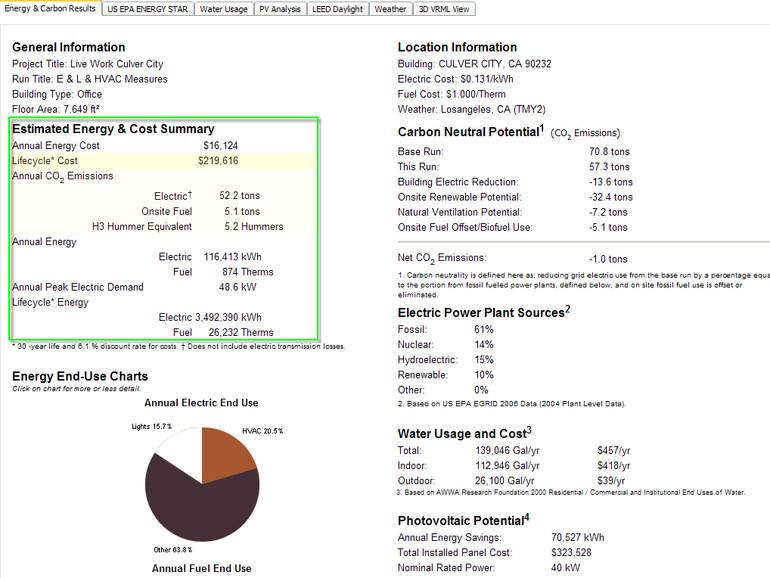The height and width of the screenshot is (578, 770).
Task: Click the Annual Energy Cost value $16,124
Action: point(220,145)
